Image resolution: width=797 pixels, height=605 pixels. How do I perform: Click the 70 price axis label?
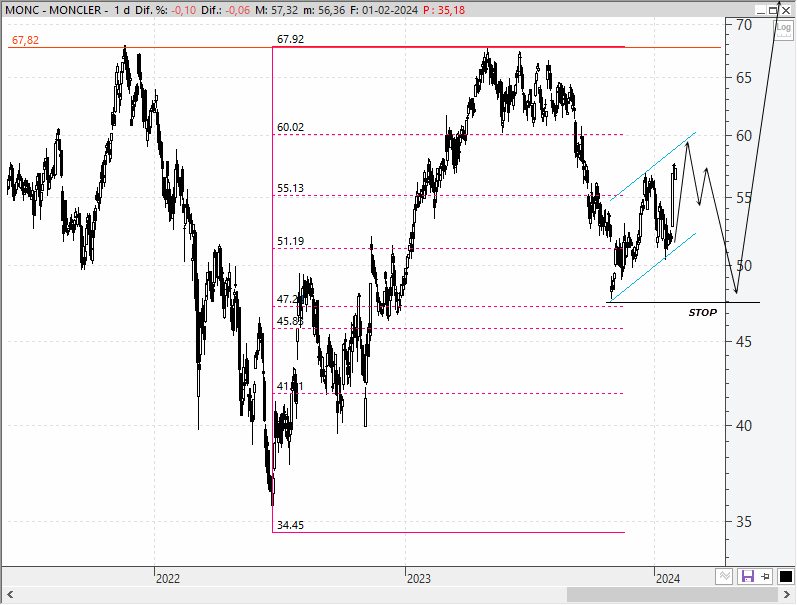point(744,25)
